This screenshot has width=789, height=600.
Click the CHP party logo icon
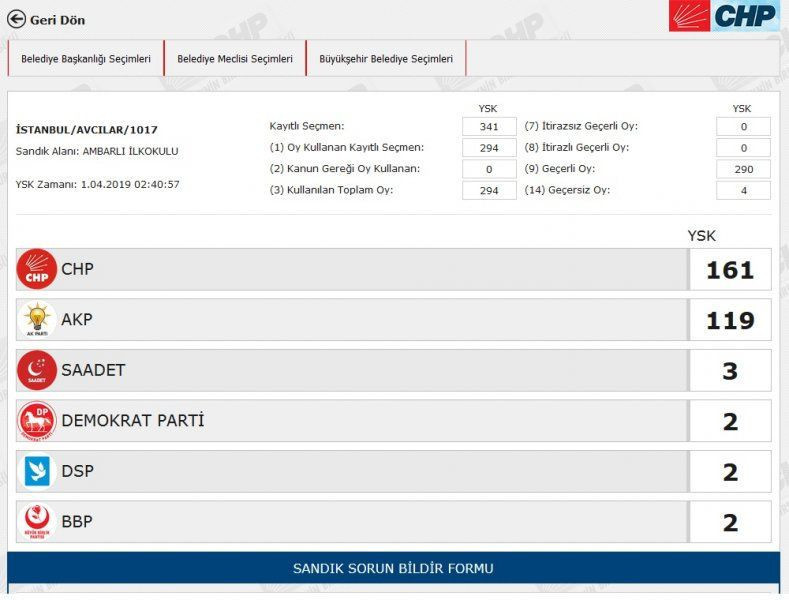tap(37, 269)
